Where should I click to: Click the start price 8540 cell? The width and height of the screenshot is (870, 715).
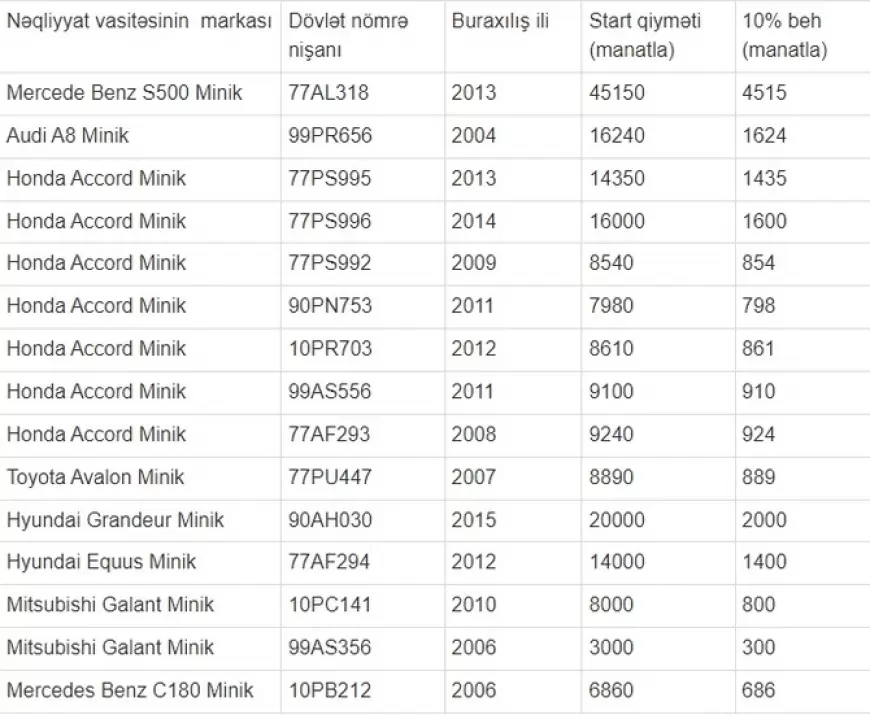(x=611, y=263)
